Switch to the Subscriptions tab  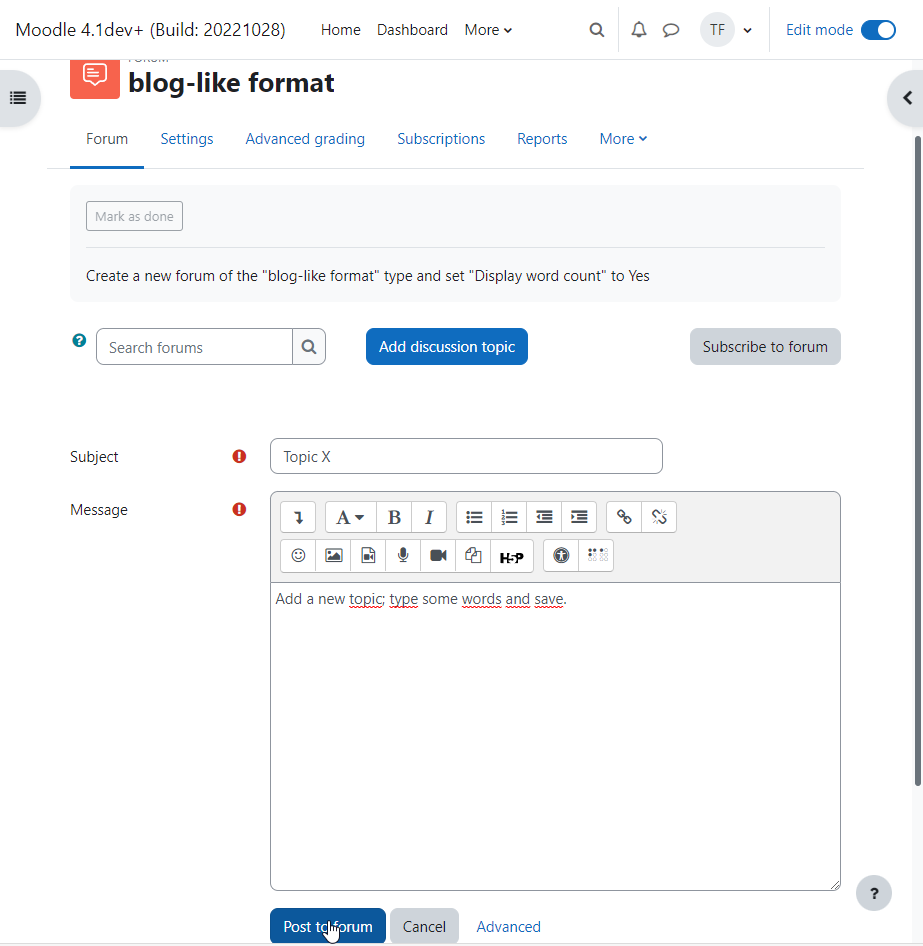tap(441, 139)
